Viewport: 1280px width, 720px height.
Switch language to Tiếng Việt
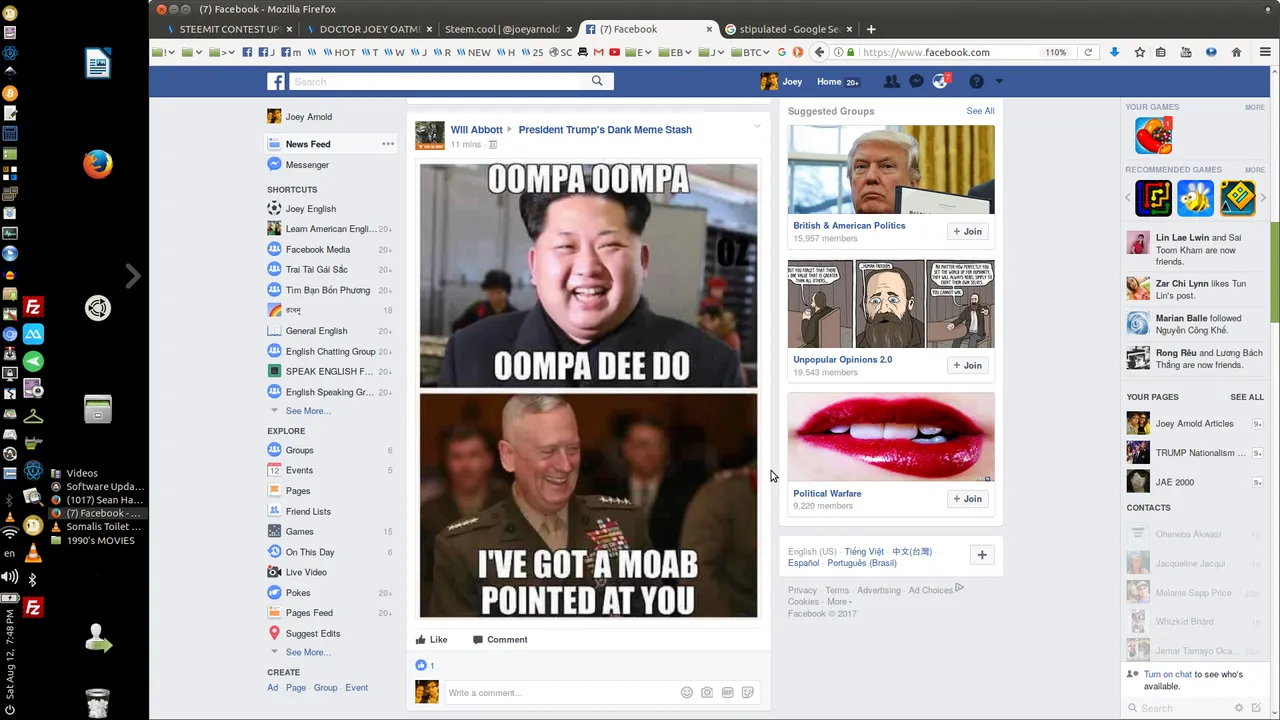click(x=864, y=552)
